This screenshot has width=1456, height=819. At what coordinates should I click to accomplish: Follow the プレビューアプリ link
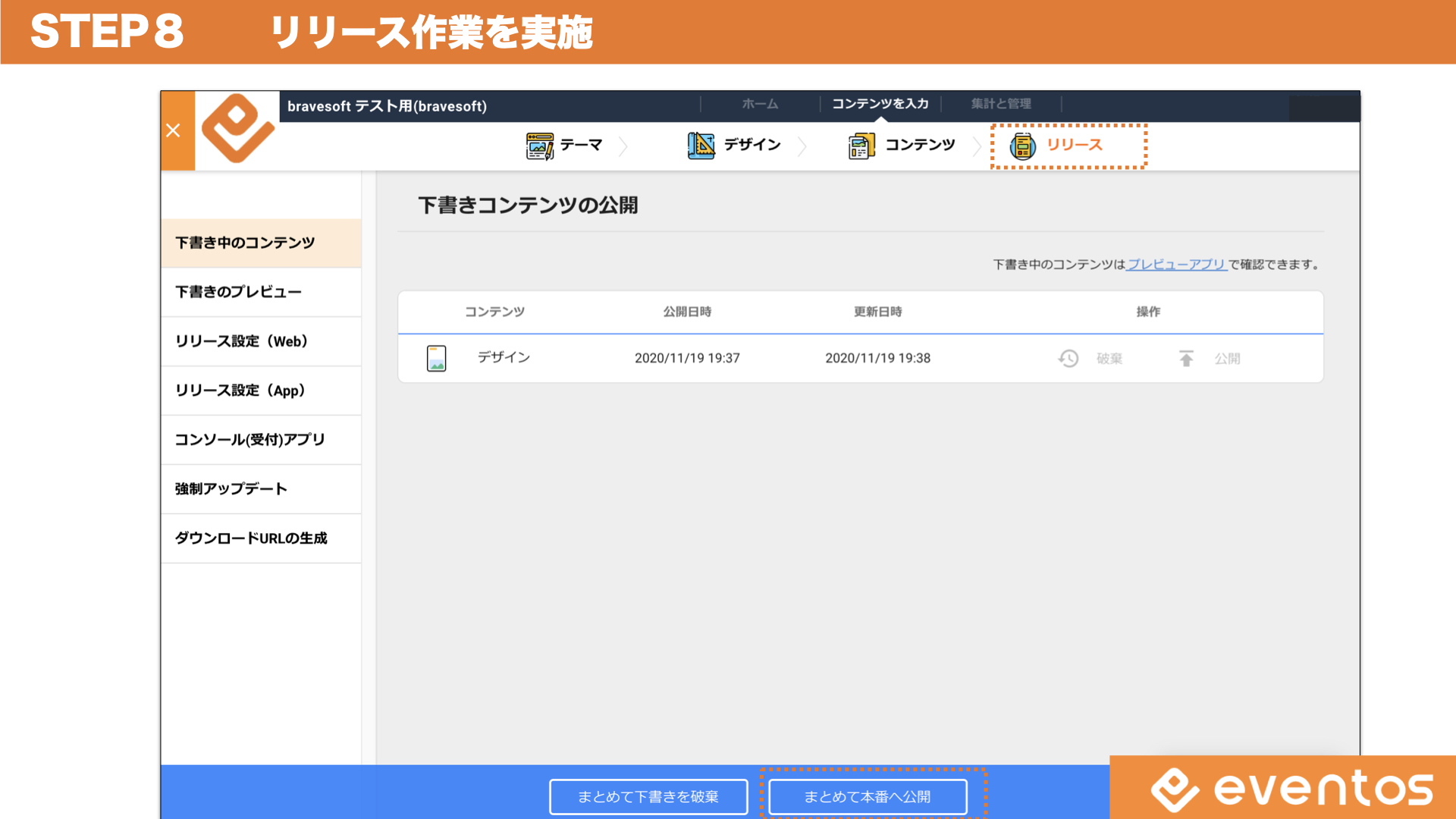click(x=1176, y=265)
